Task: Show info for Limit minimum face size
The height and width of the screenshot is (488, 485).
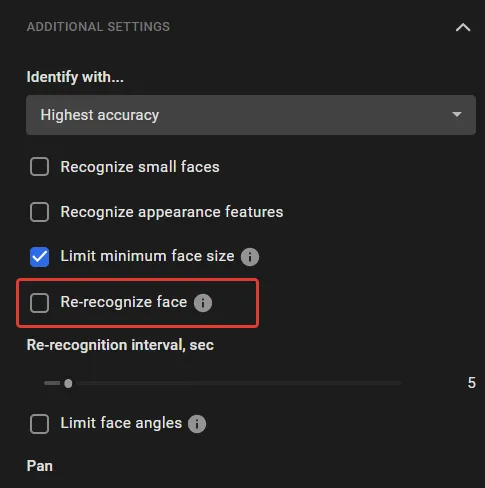Action: 250,257
